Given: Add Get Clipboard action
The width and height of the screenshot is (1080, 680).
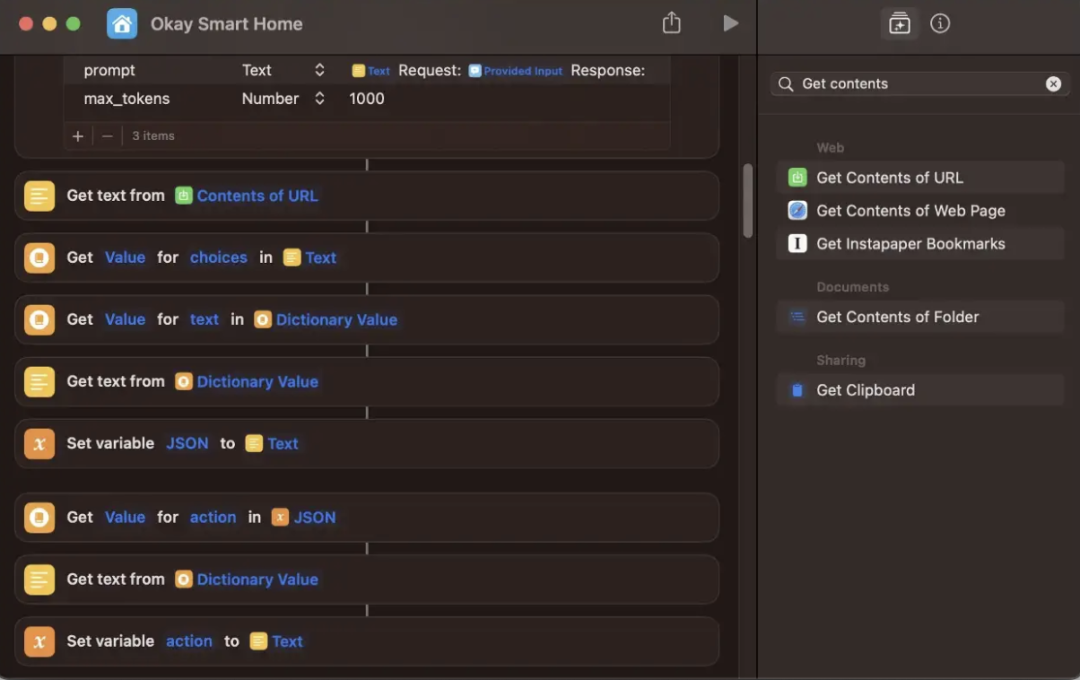Looking at the screenshot, I should tap(920, 390).
